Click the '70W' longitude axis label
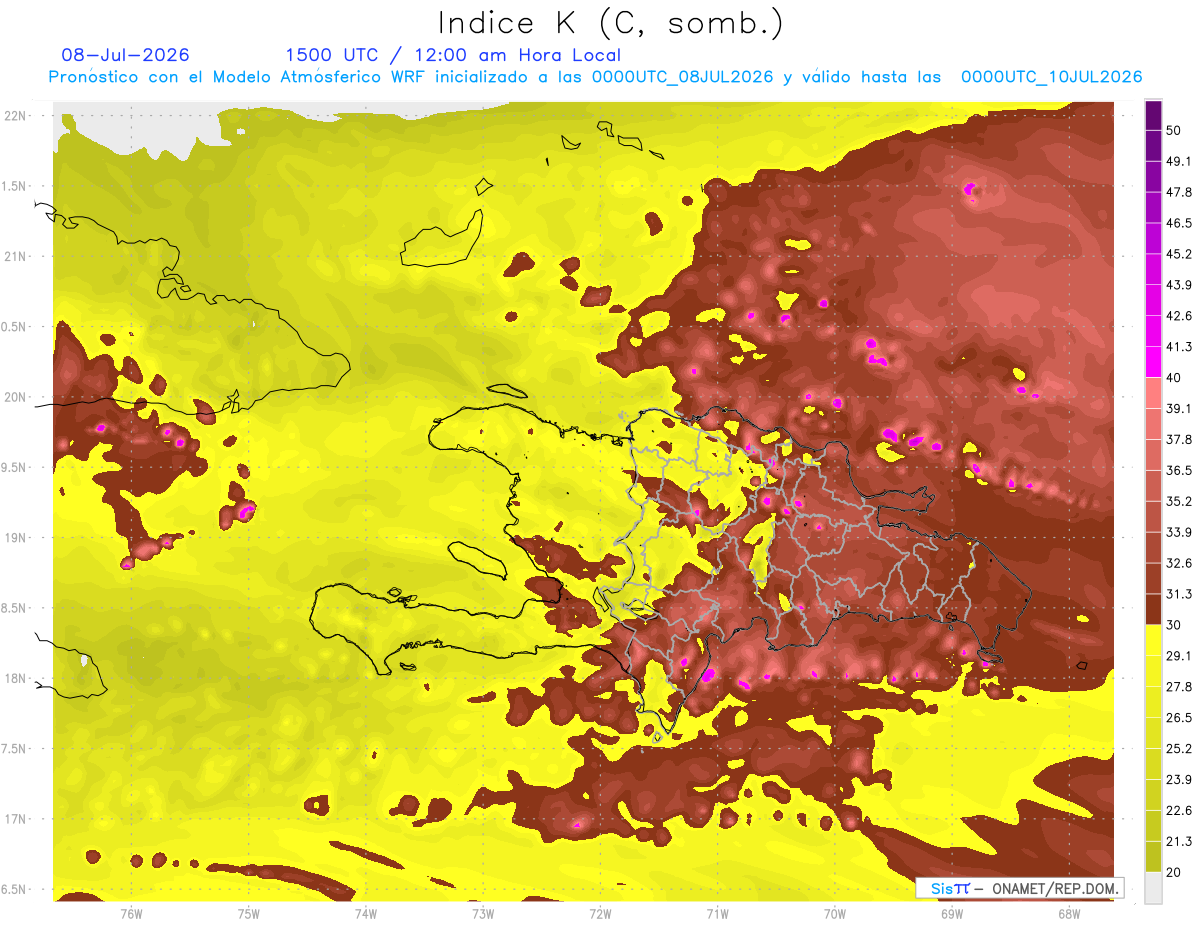Image resolution: width=1200 pixels, height=927 pixels. (835, 913)
